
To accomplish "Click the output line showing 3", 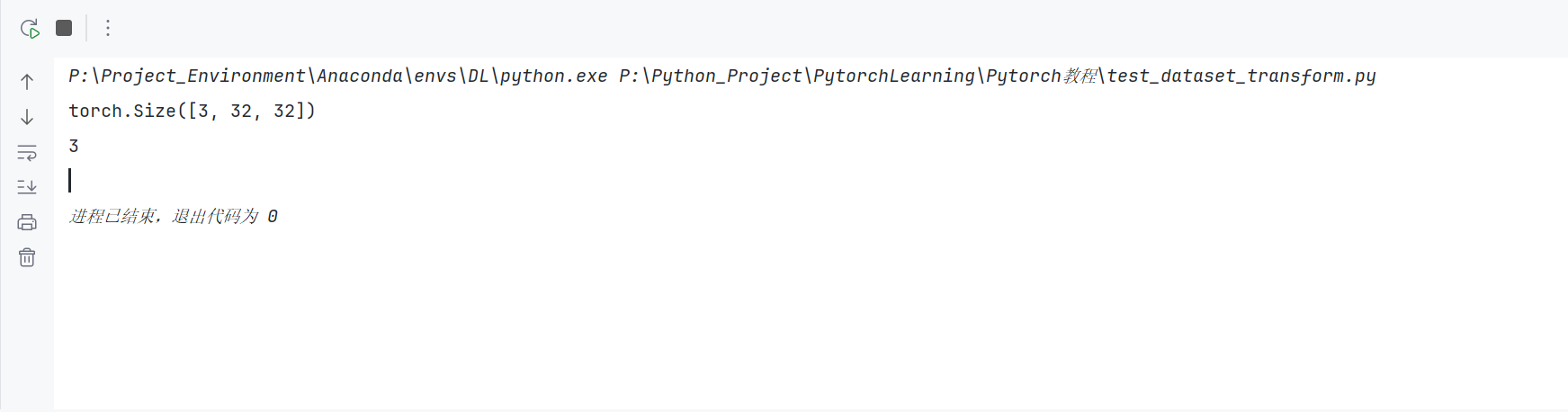I will click(x=74, y=146).
